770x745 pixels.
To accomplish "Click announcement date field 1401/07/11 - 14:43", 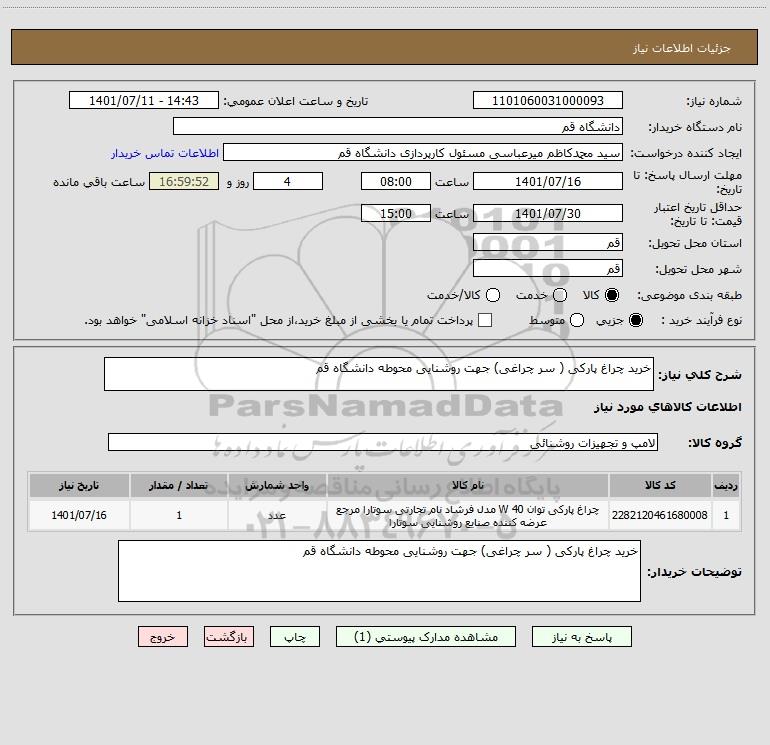I will point(144,101).
